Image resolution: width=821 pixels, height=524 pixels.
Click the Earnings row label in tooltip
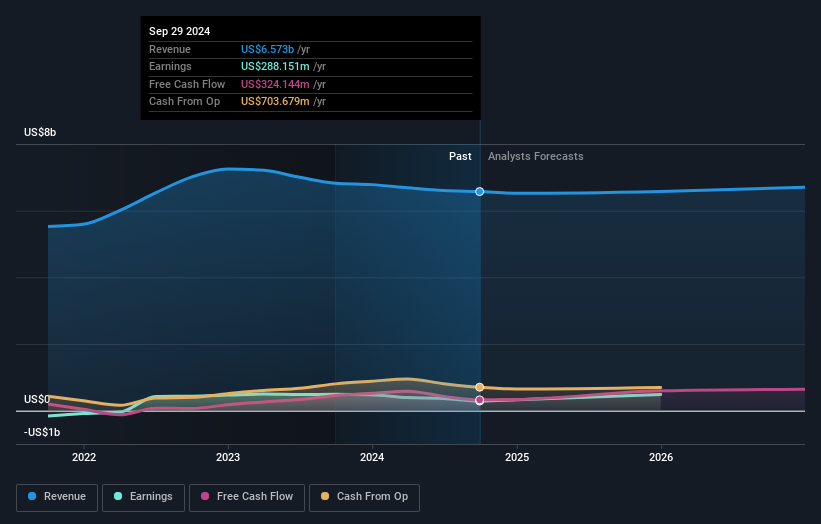[170, 66]
